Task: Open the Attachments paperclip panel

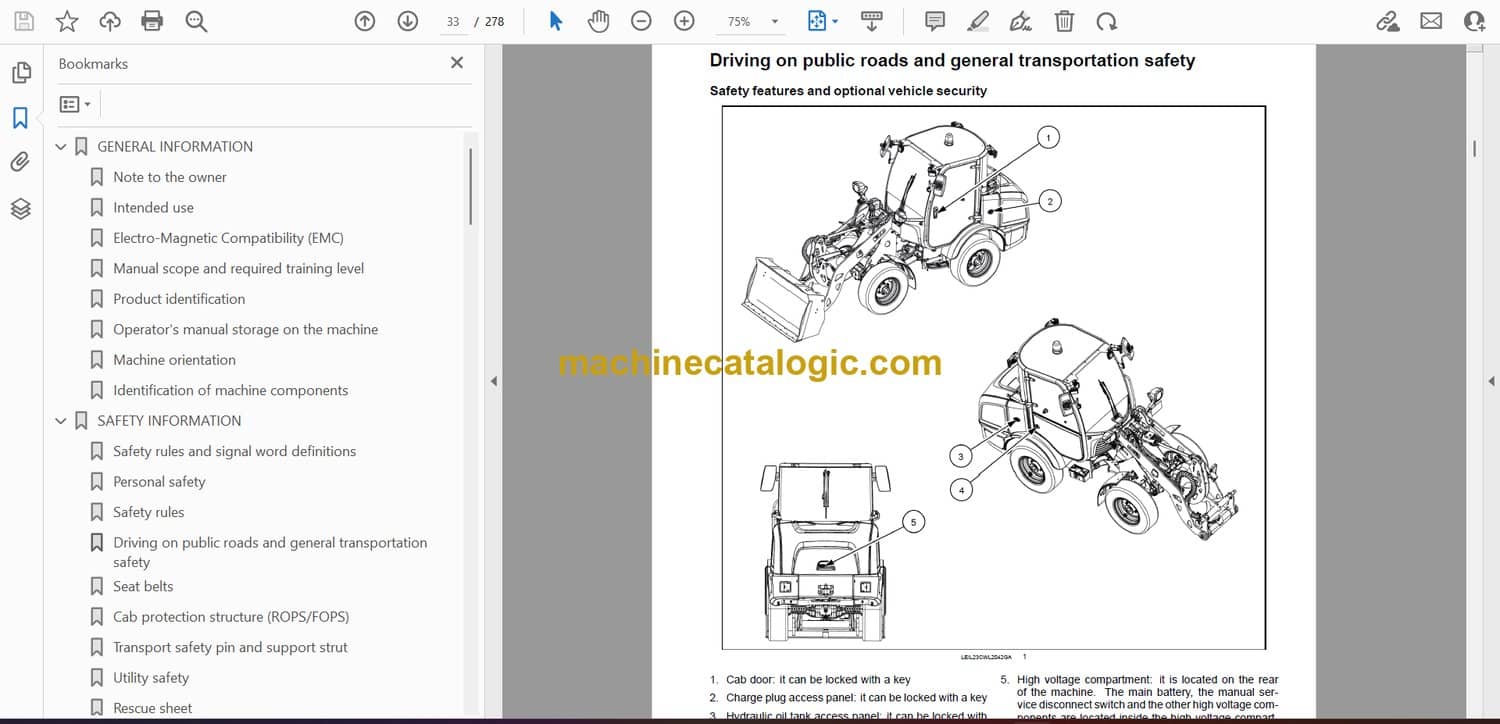Action: point(21,162)
